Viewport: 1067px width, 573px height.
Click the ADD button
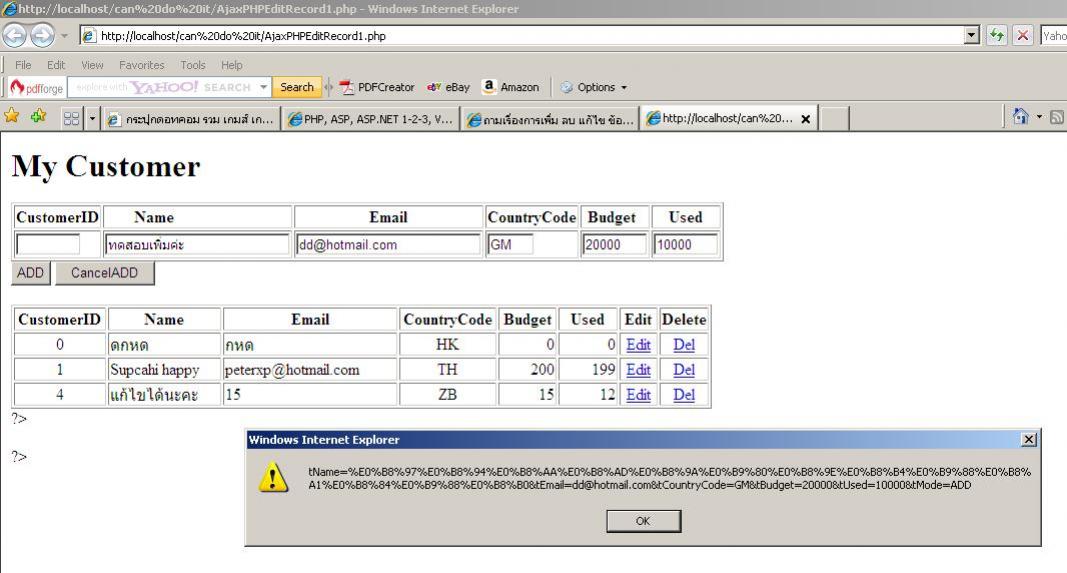pyautogui.click(x=31, y=273)
